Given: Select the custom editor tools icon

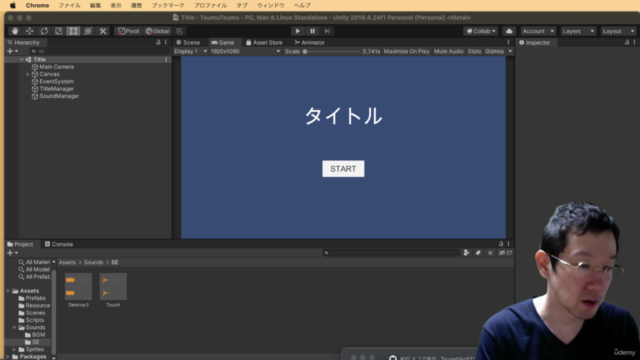Looking at the screenshot, I should 103,31.
